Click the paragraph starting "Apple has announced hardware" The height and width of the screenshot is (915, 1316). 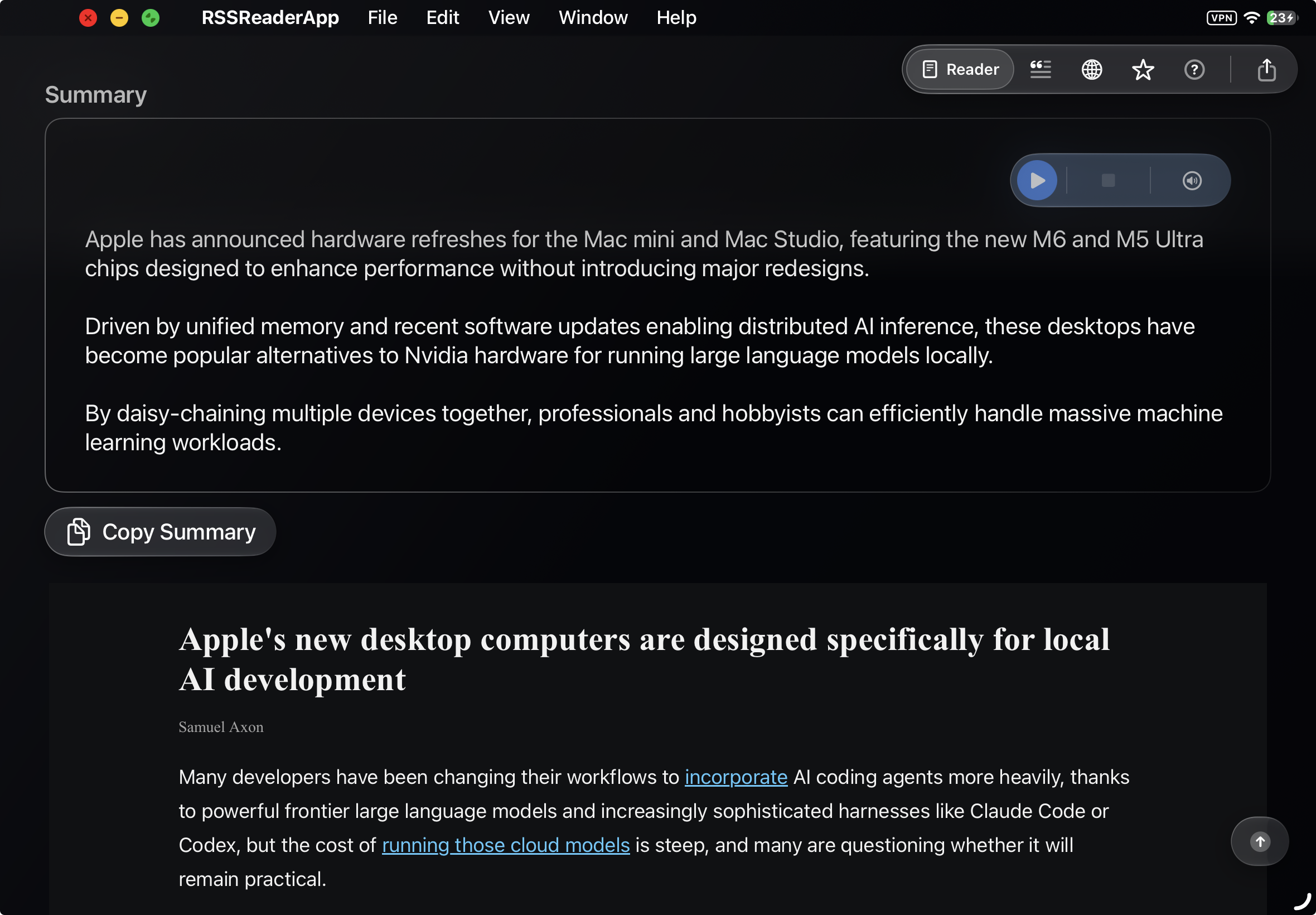tap(644, 253)
